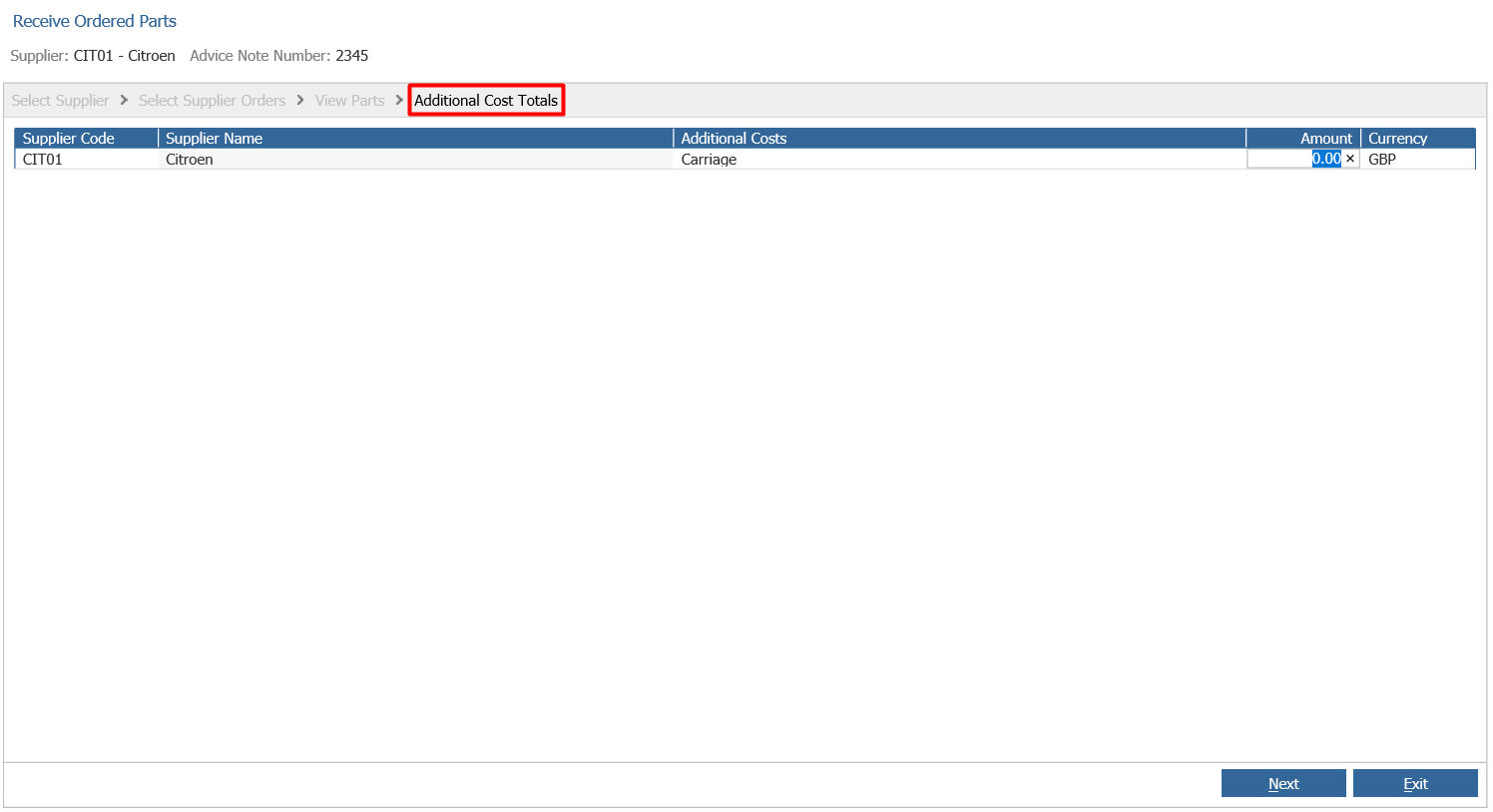This screenshot has width=1493, height=812.
Task: Click the chevron after Select Supplier Orders
Action: (300, 100)
